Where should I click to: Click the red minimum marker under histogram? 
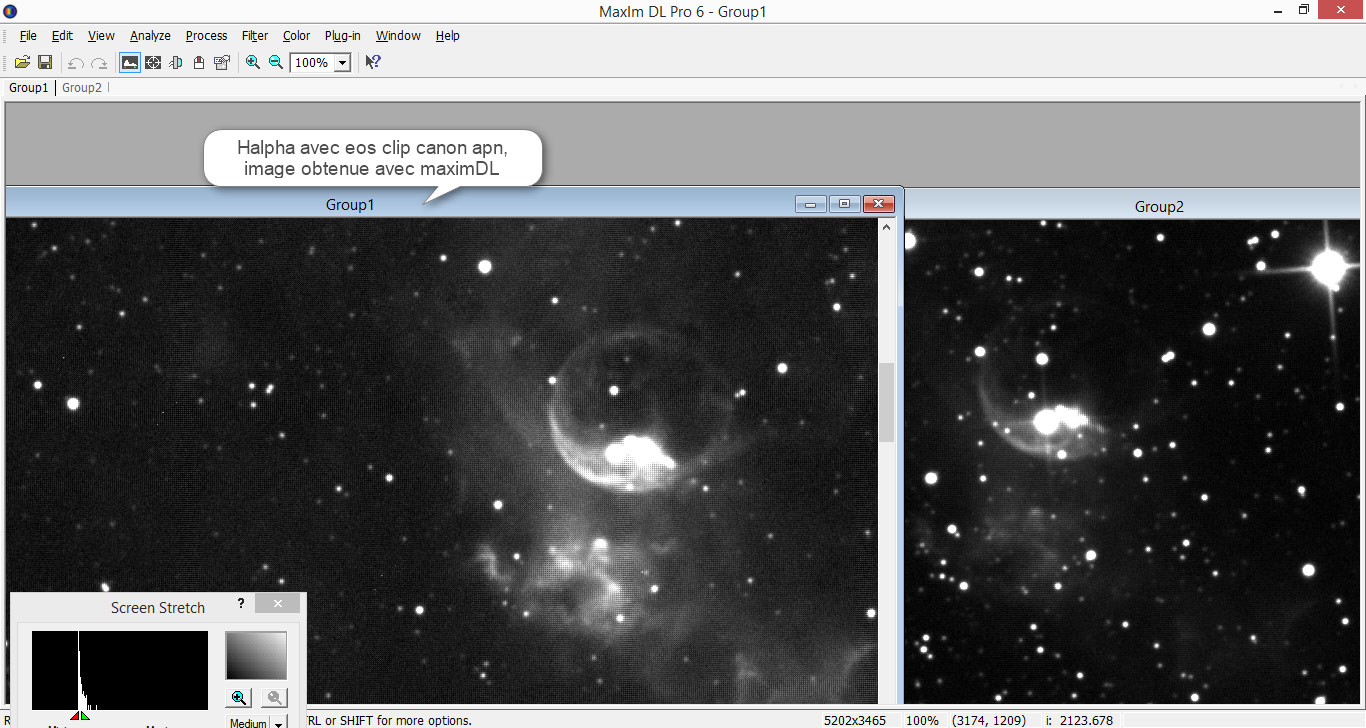pos(75,716)
